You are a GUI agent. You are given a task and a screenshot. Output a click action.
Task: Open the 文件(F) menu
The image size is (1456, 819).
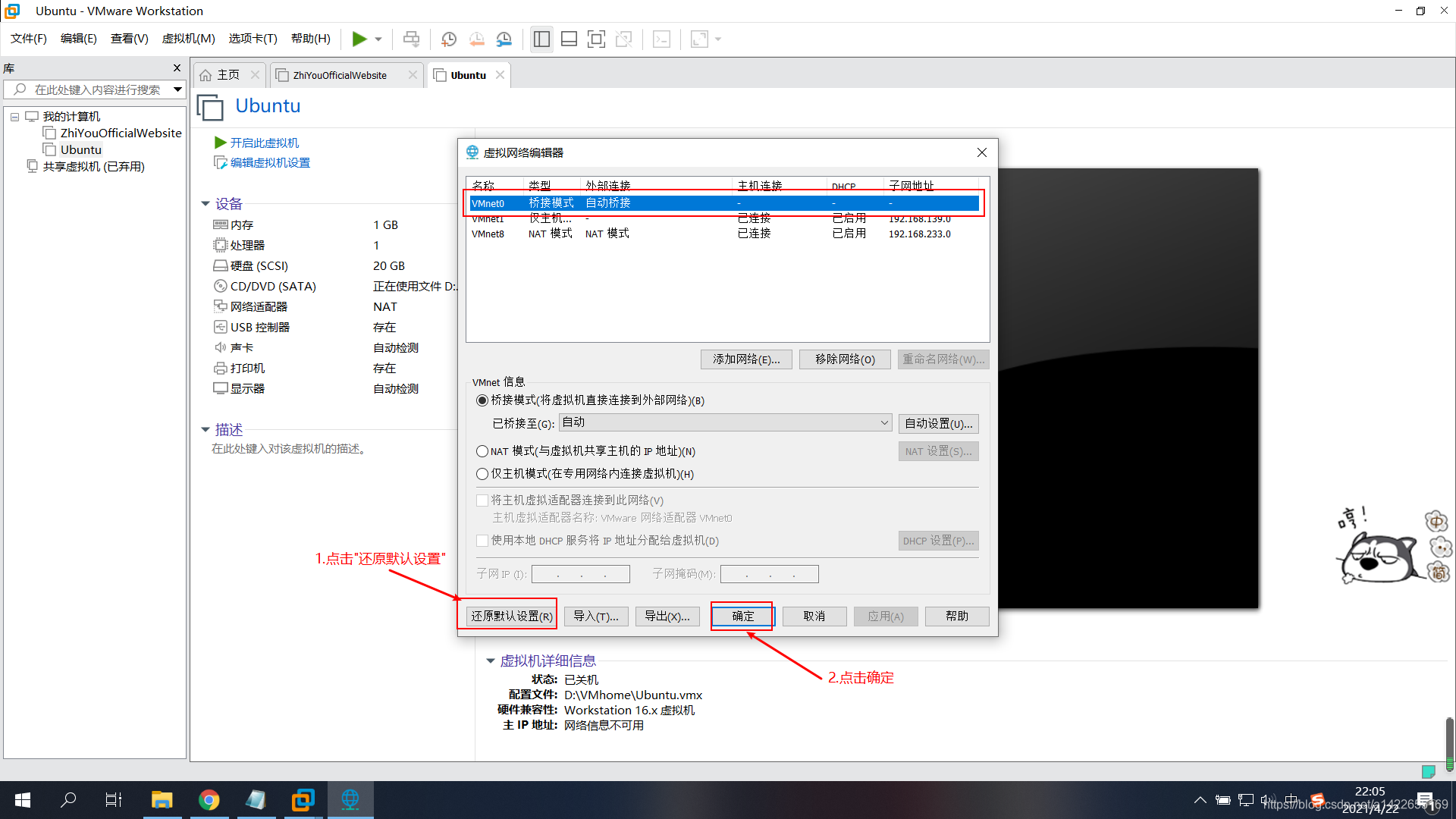pyautogui.click(x=29, y=39)
